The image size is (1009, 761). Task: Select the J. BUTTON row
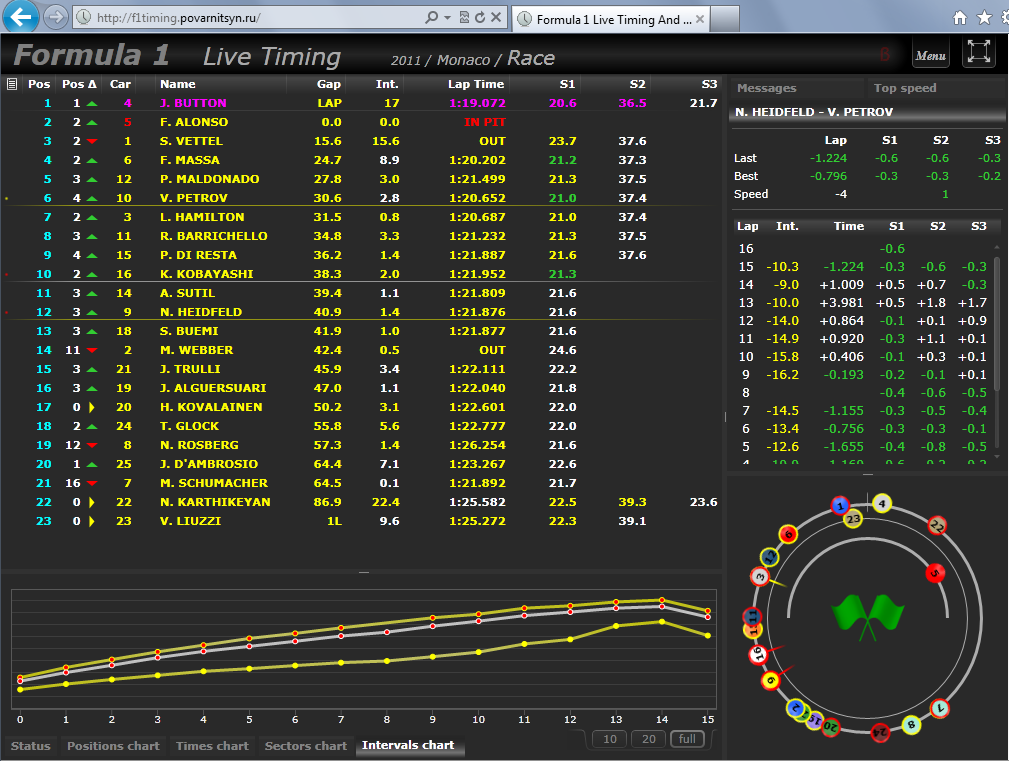pyautogui.click(x=360, y=103)
